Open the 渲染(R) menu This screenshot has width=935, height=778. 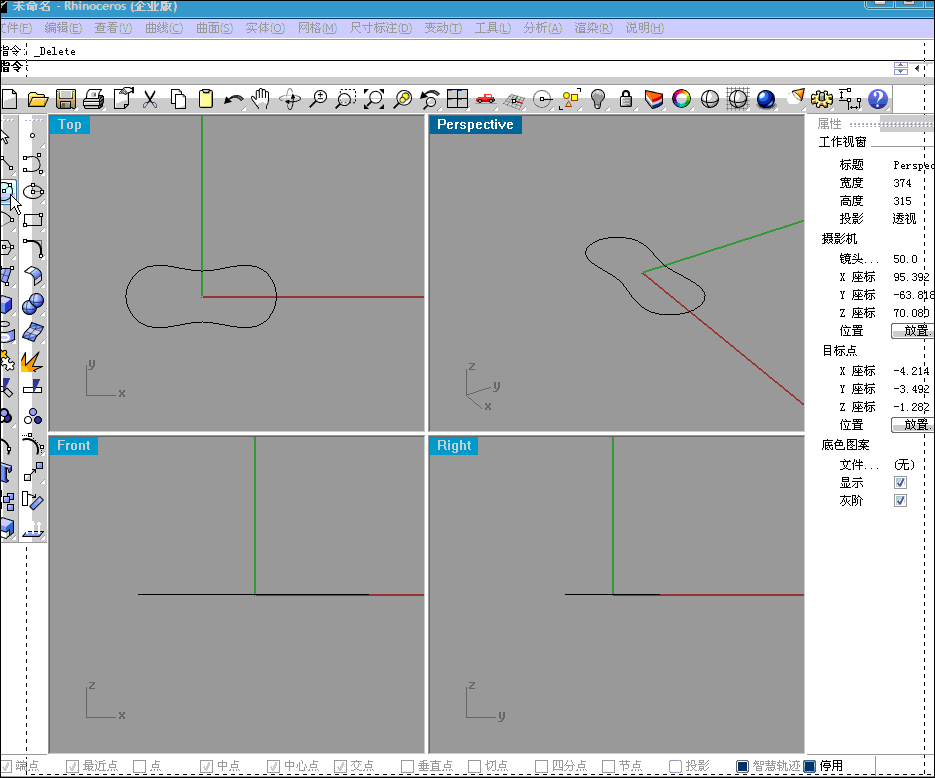pos(594,28)
